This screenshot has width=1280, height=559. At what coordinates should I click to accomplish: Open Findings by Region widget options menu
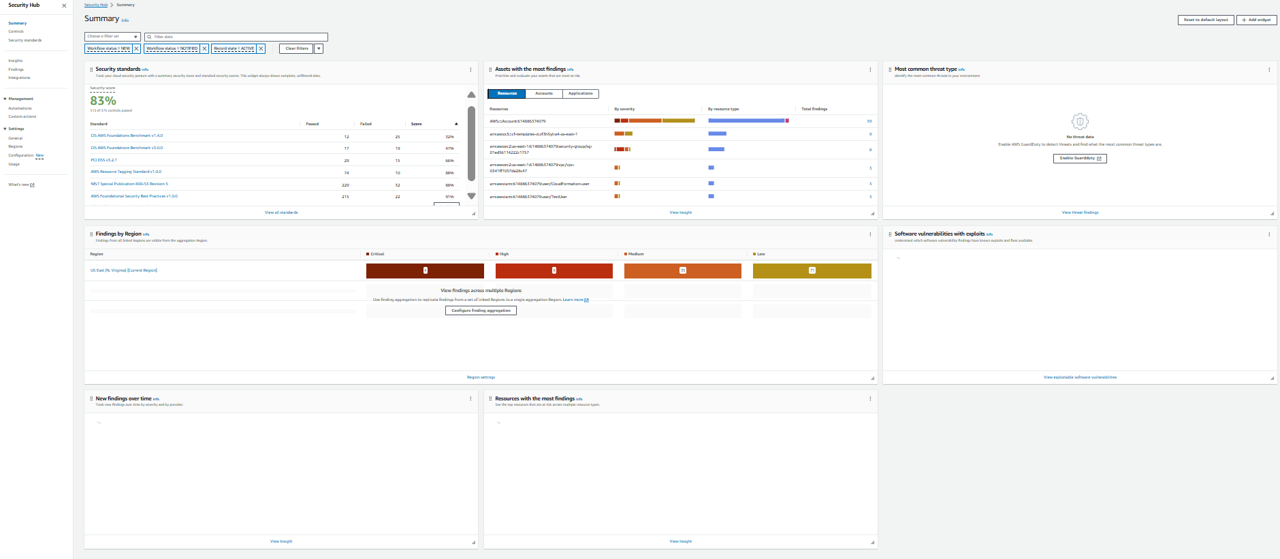[x=870, y=234]
